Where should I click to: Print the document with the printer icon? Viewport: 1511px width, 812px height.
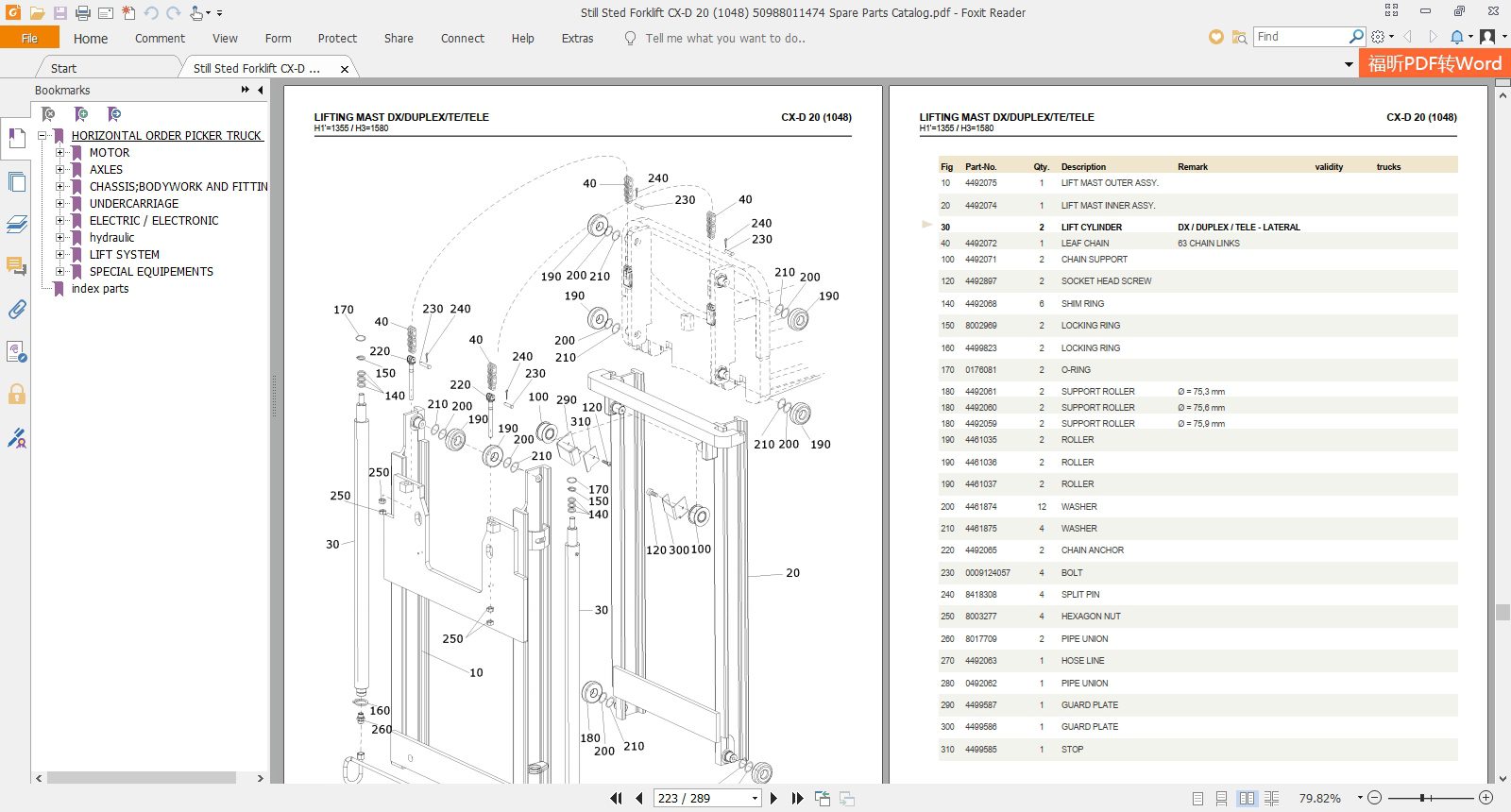(x=82, y=13)
